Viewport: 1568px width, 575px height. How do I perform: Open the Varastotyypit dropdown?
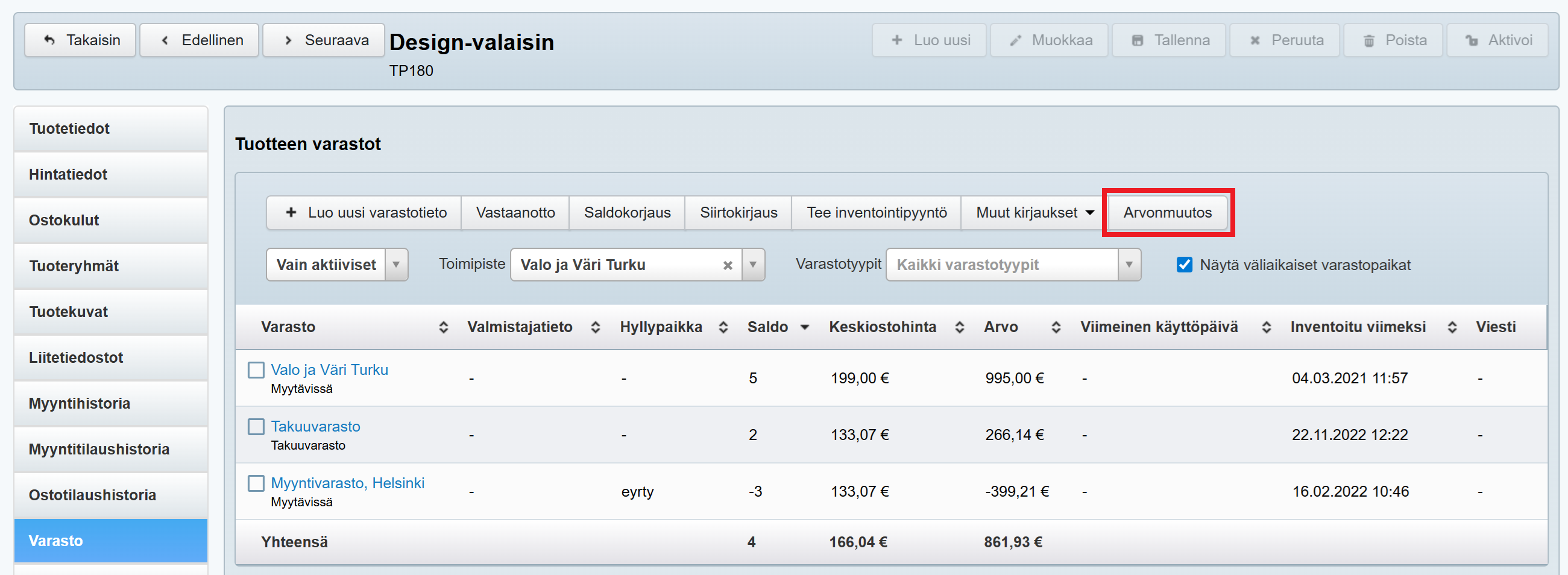pos(1129,265)
